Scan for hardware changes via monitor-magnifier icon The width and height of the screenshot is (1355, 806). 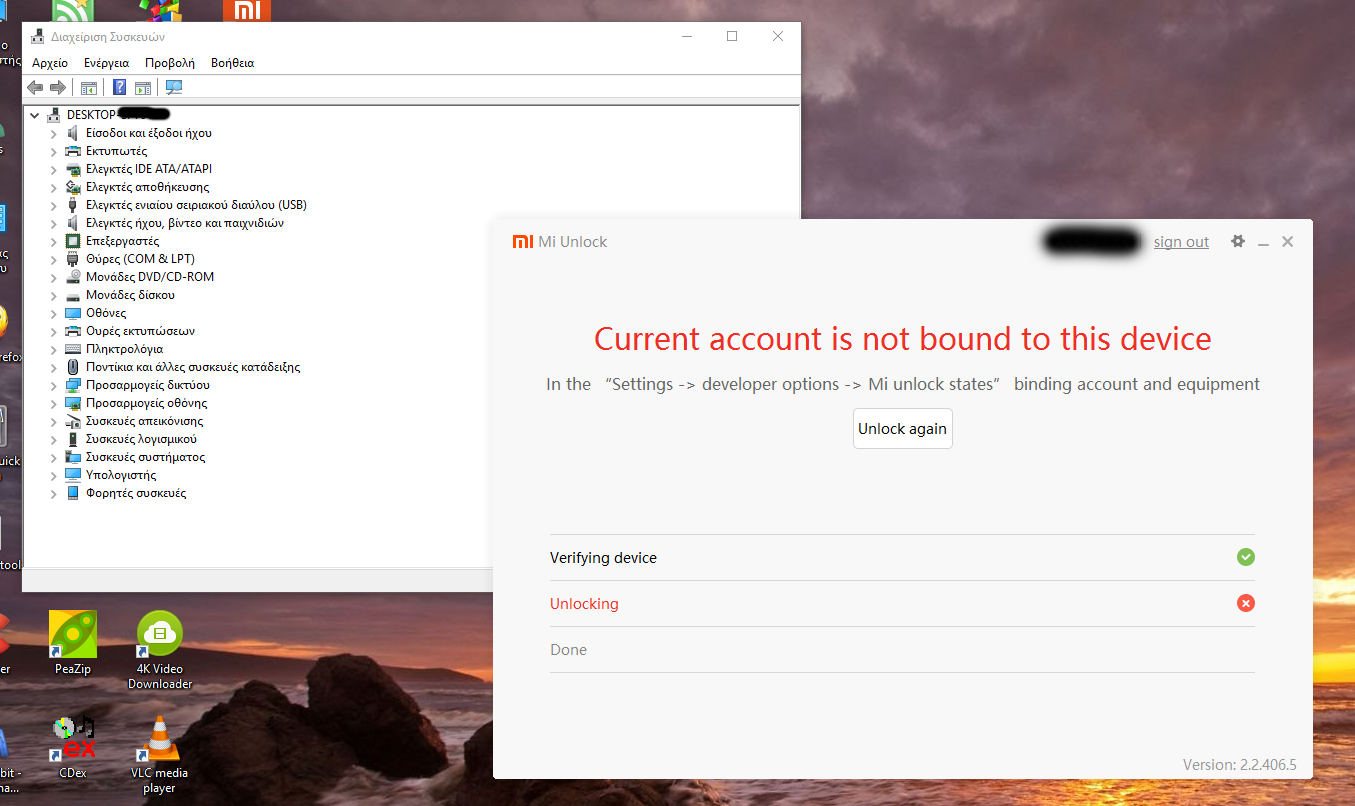tap(174, 88)
